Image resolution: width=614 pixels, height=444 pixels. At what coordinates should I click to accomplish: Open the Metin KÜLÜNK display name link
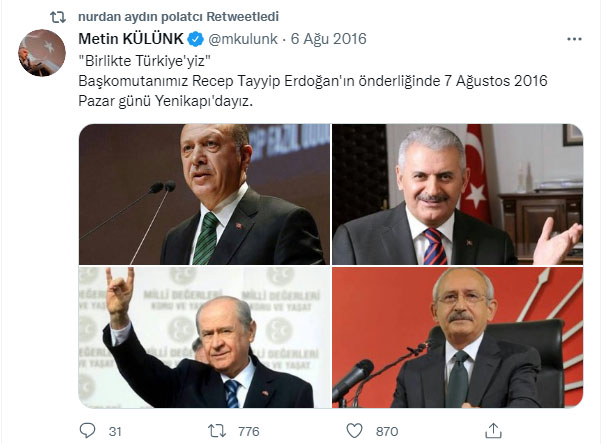click(x=131, y=39)
